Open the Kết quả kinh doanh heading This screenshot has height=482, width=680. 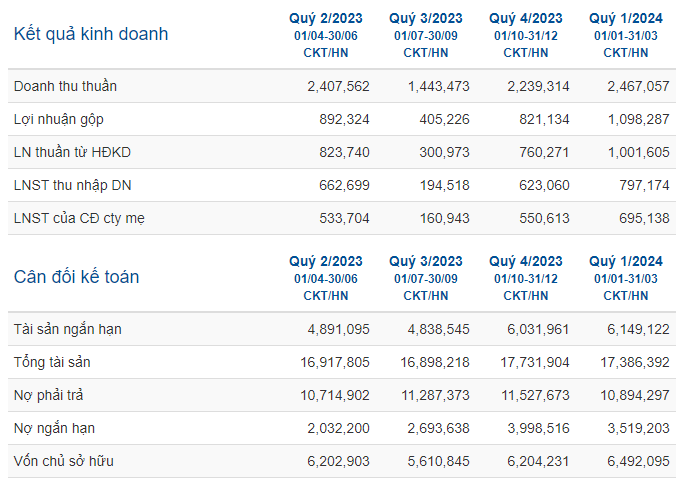pos(91,35)
